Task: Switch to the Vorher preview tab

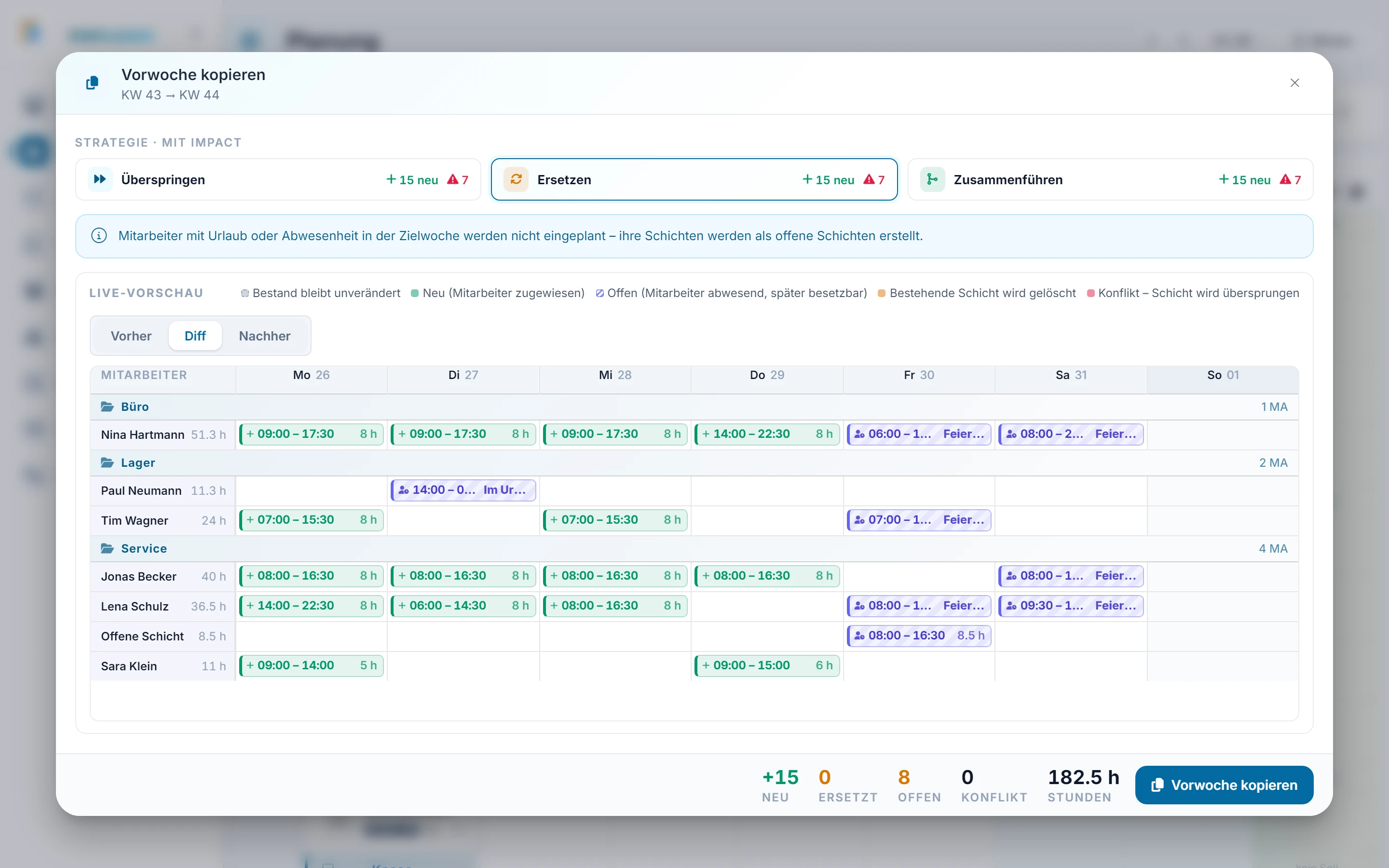Action: (x=131, y=336)
